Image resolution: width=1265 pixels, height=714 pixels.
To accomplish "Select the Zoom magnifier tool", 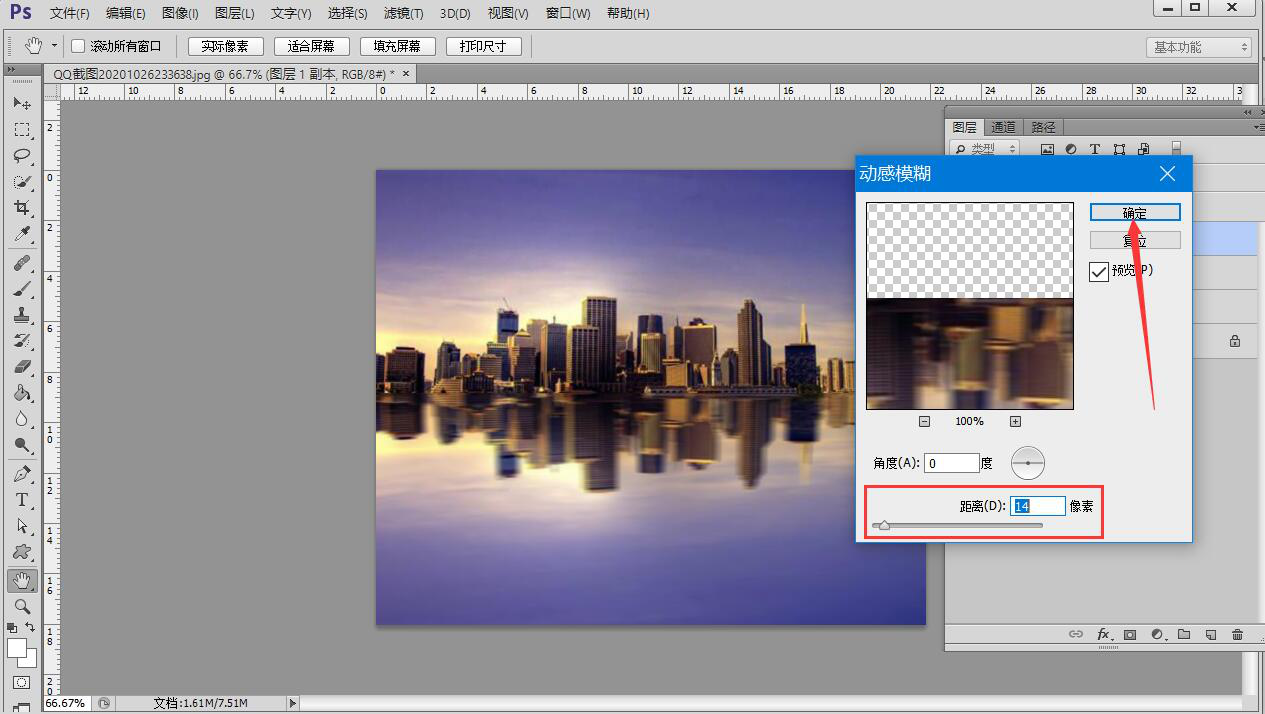I will tap(22, 606).
